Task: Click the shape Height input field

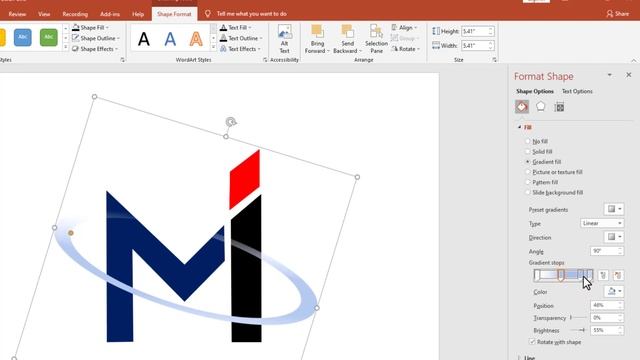Action: (x=475, y=31)
